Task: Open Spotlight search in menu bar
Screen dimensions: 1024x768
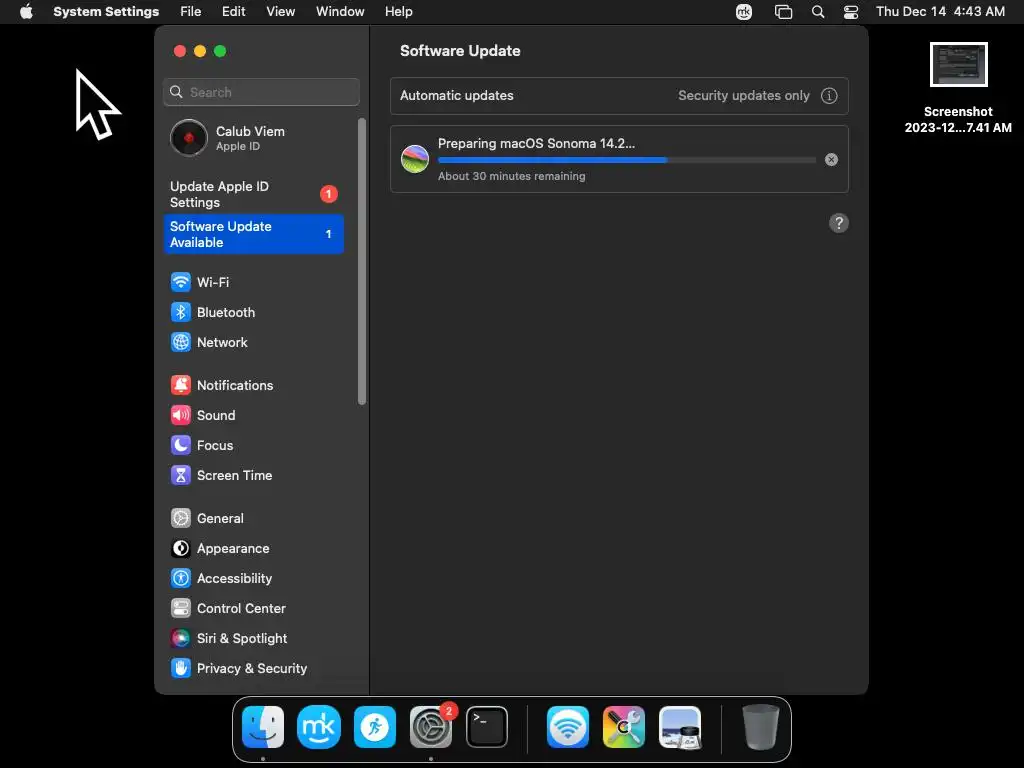Action: pos(818,12)
